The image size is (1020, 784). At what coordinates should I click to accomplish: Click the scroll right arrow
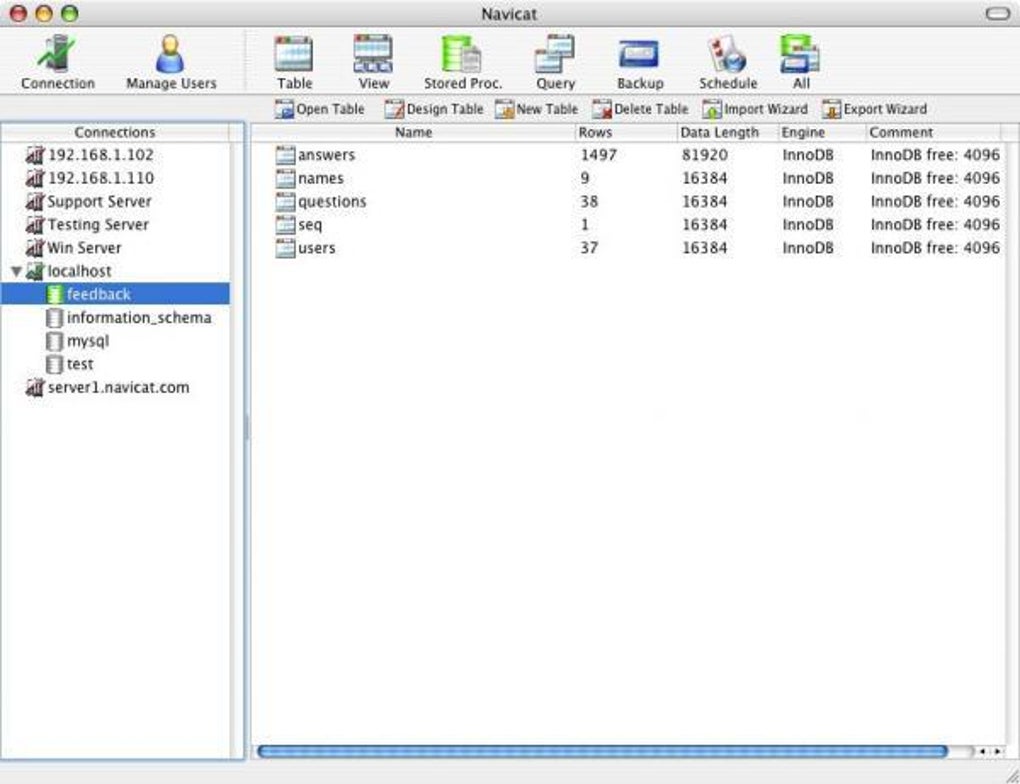click(x=997, y=751)
